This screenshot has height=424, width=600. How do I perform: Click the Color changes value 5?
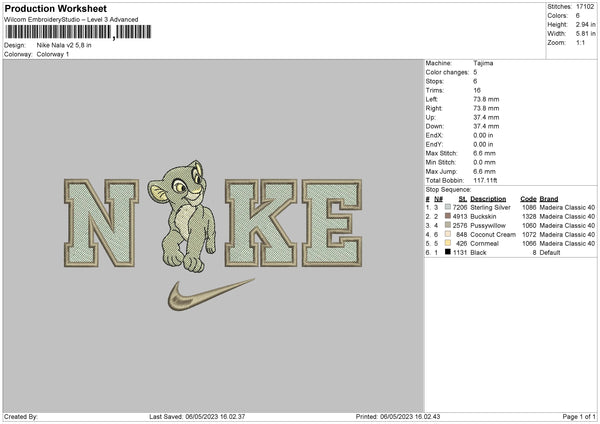[x=475, y=72]
